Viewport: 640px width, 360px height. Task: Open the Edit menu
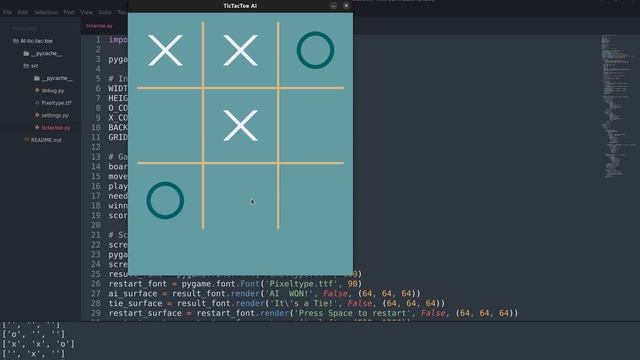22,12
